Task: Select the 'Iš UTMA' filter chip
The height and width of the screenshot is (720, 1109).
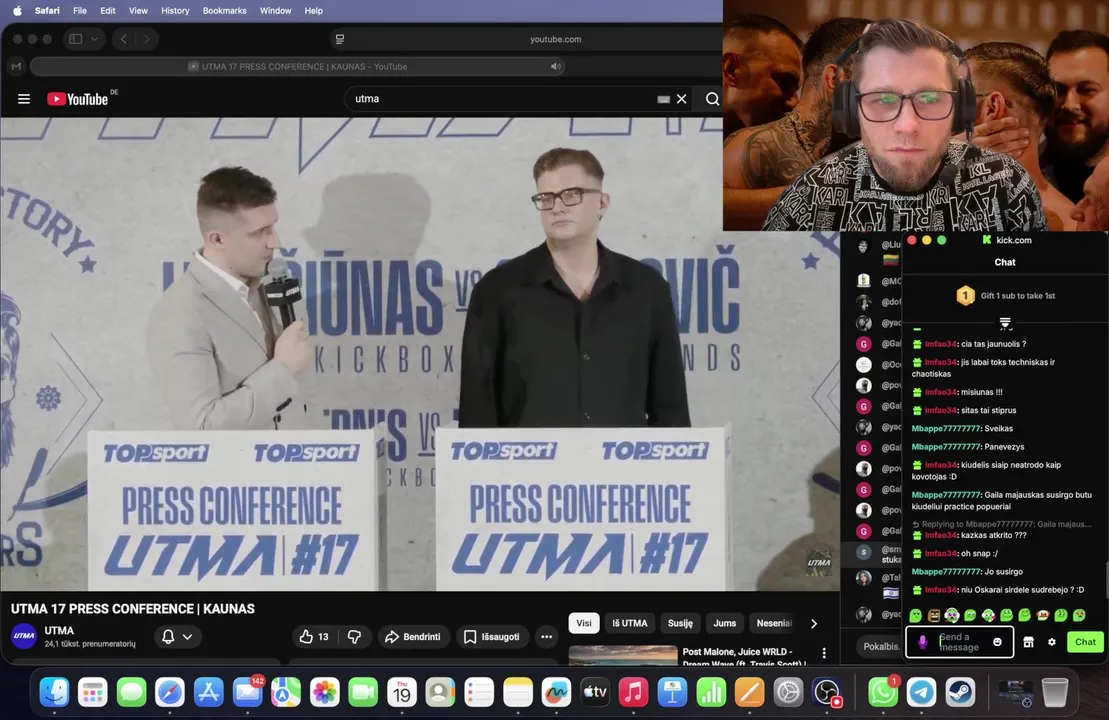Action: coord(629,623)
